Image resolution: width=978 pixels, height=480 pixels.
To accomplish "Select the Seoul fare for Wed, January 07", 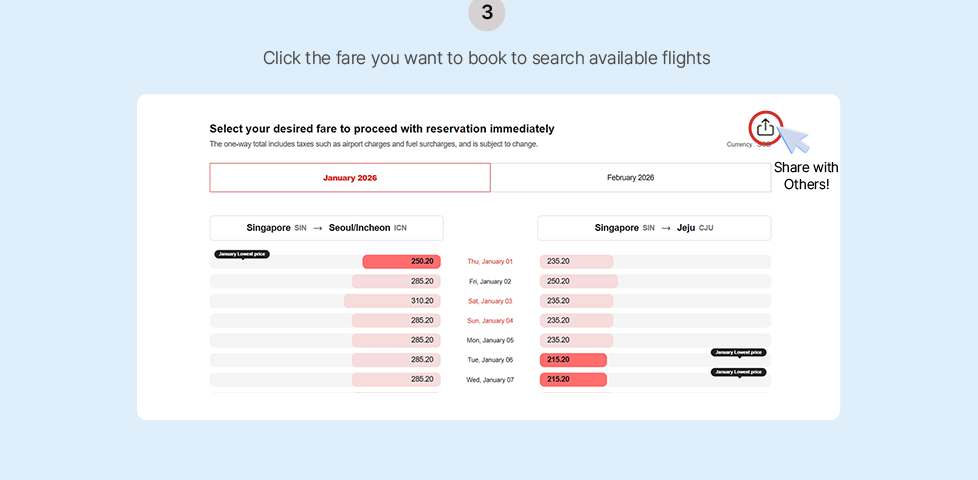I will [x=396, y=380].
